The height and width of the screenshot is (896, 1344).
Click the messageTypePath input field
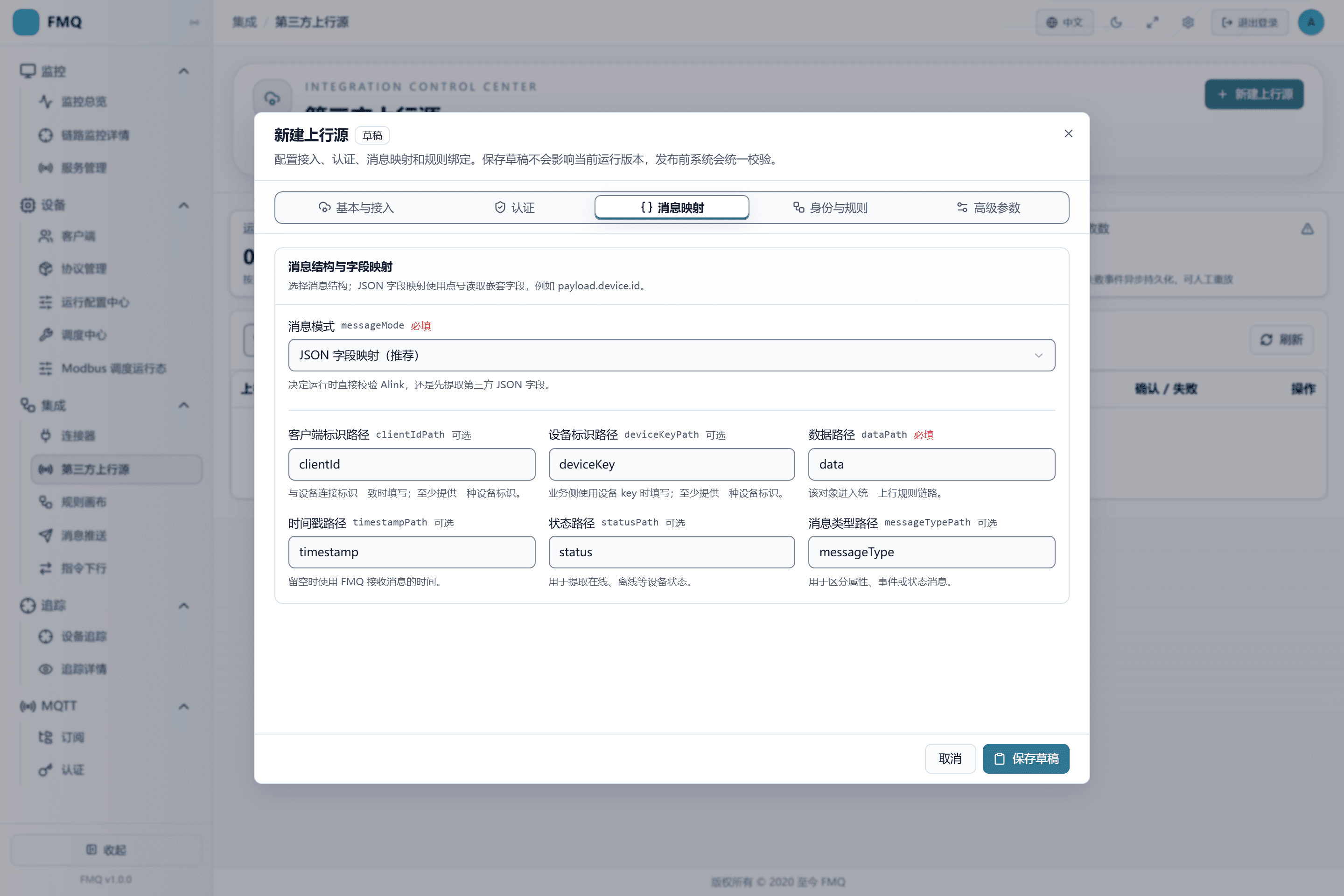click(931, 552)
